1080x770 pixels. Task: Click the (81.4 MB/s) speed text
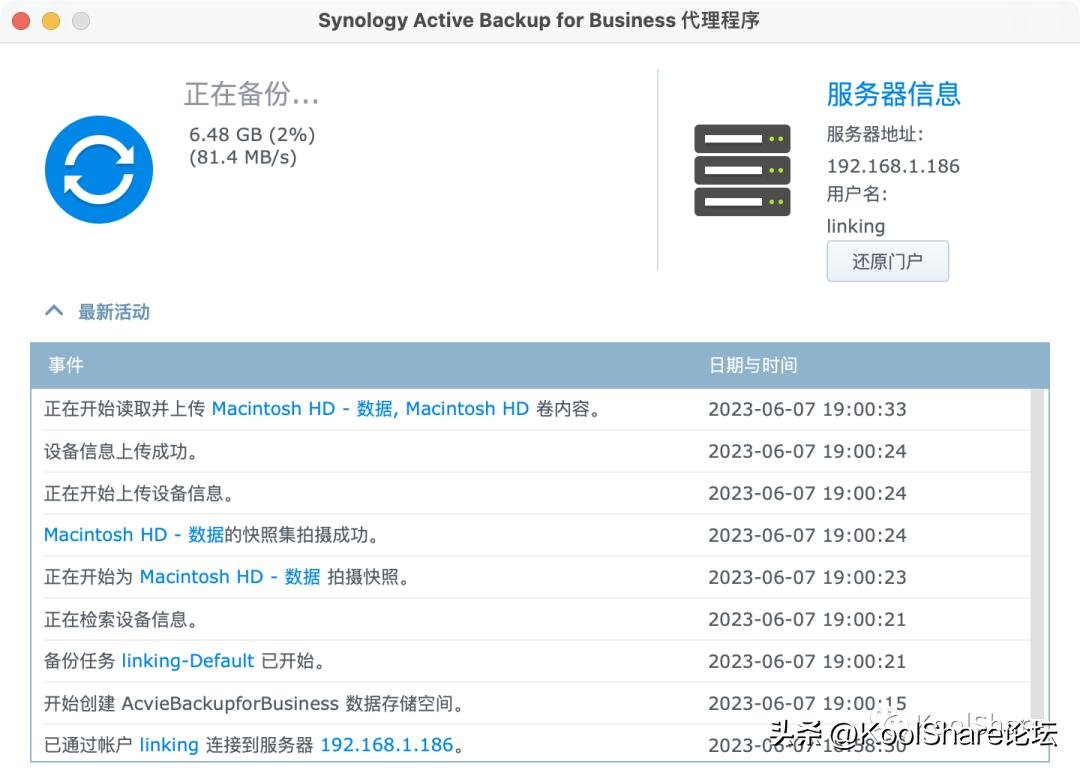coord(242,157)
